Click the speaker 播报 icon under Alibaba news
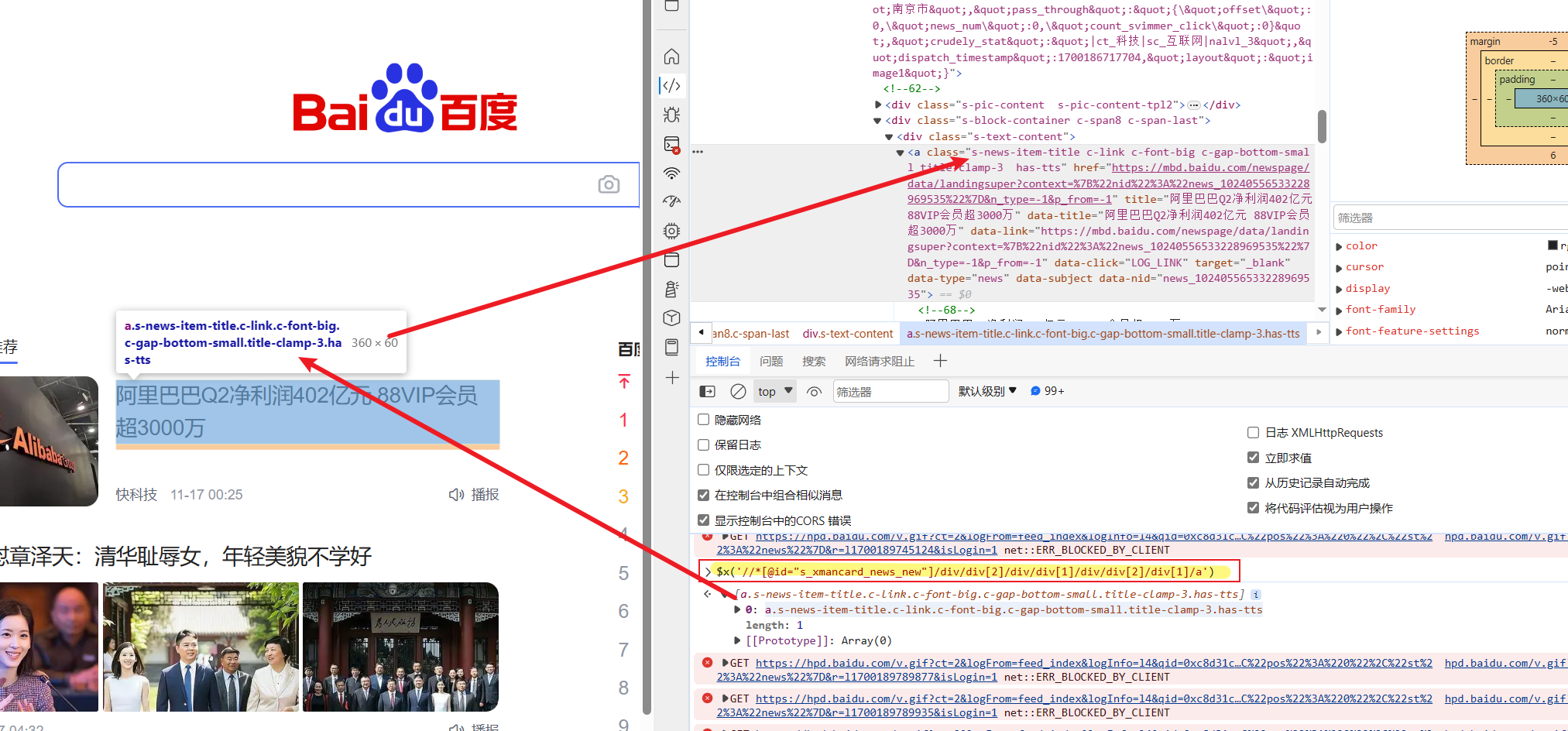Image resolution: width=1568 pixels, height=731 pixels. point(456,495)
